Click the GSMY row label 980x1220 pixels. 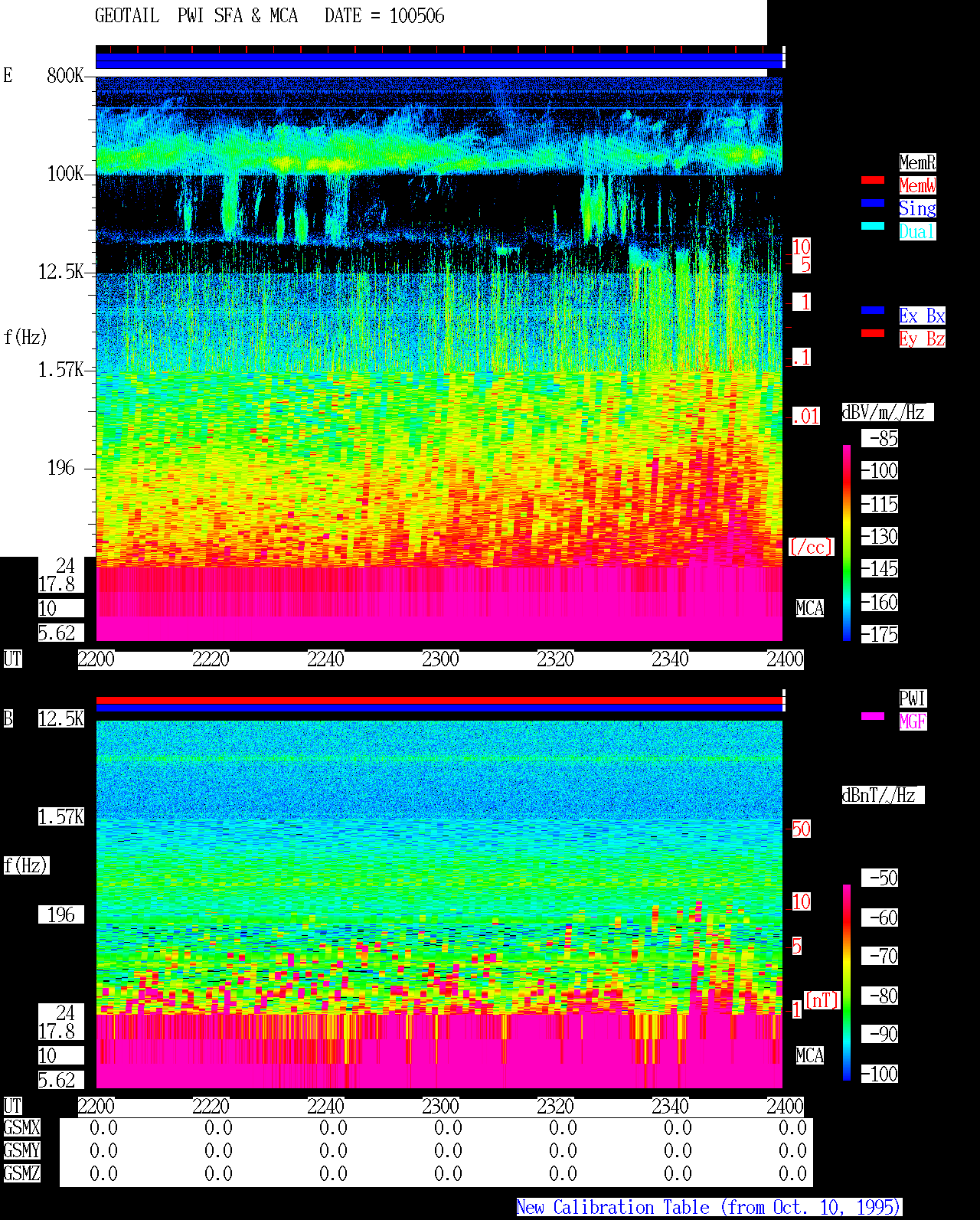pos(21,1150)
